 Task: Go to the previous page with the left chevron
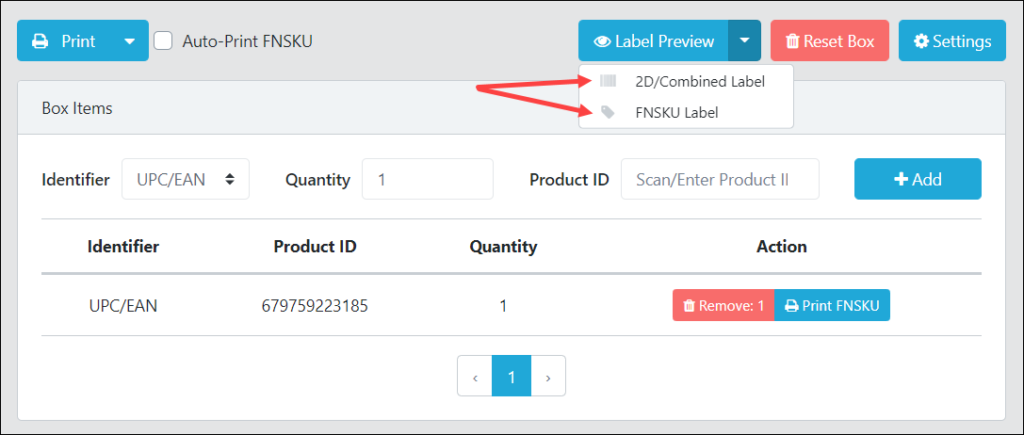coord(475,376)
